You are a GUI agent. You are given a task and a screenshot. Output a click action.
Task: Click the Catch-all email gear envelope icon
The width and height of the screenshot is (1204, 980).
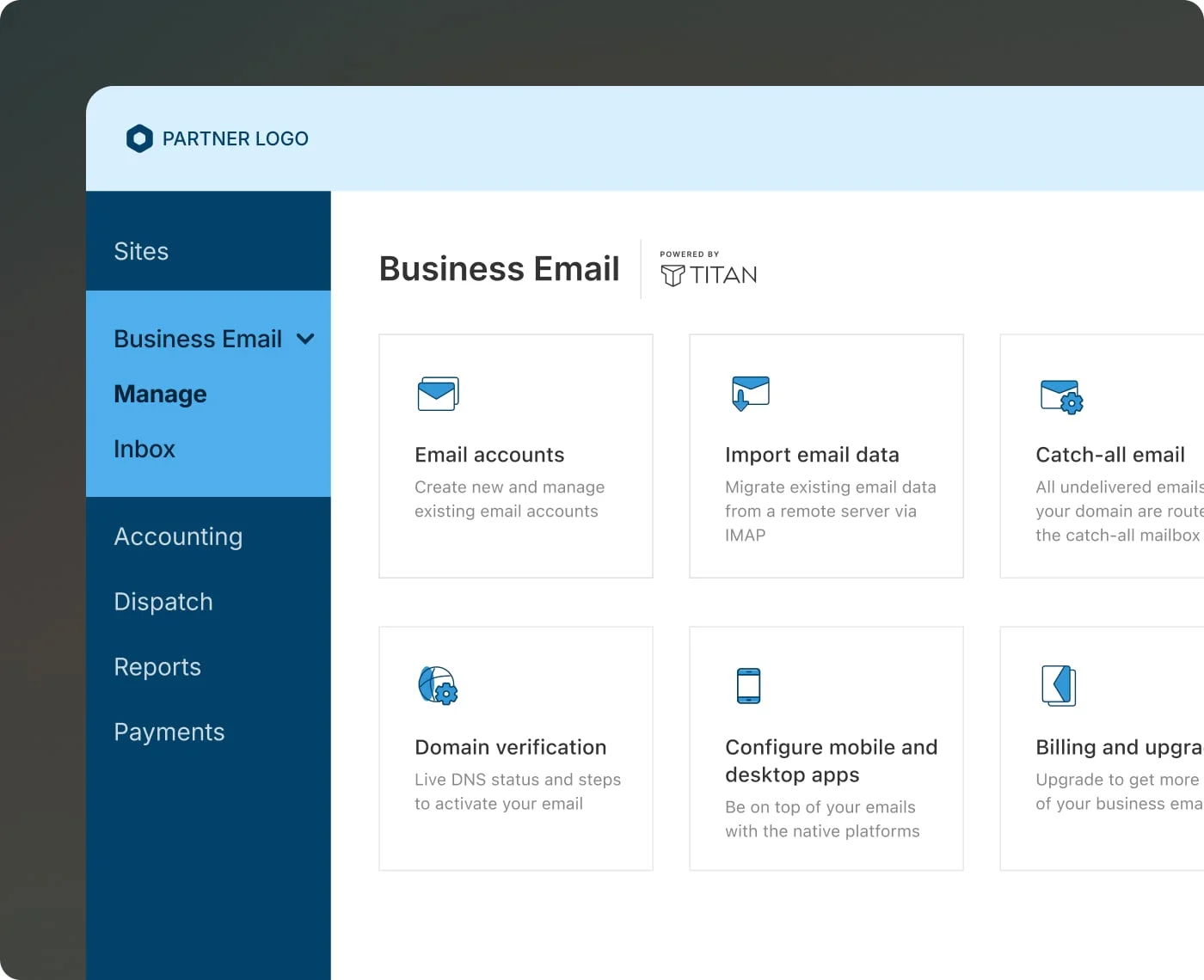point(1061,397)
